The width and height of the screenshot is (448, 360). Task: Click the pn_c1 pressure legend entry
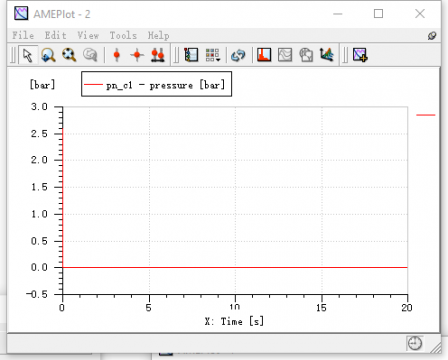(x=156, y=85)
